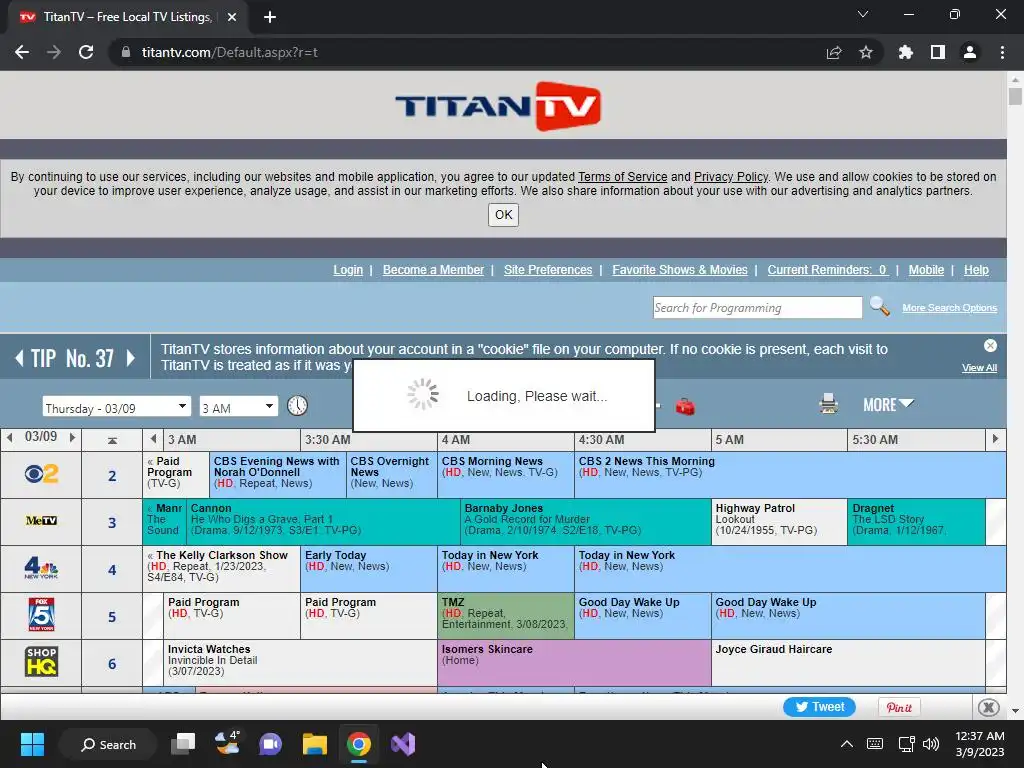Open Become a Member link
Screen dimensions: 1024x768
(433, 270)
